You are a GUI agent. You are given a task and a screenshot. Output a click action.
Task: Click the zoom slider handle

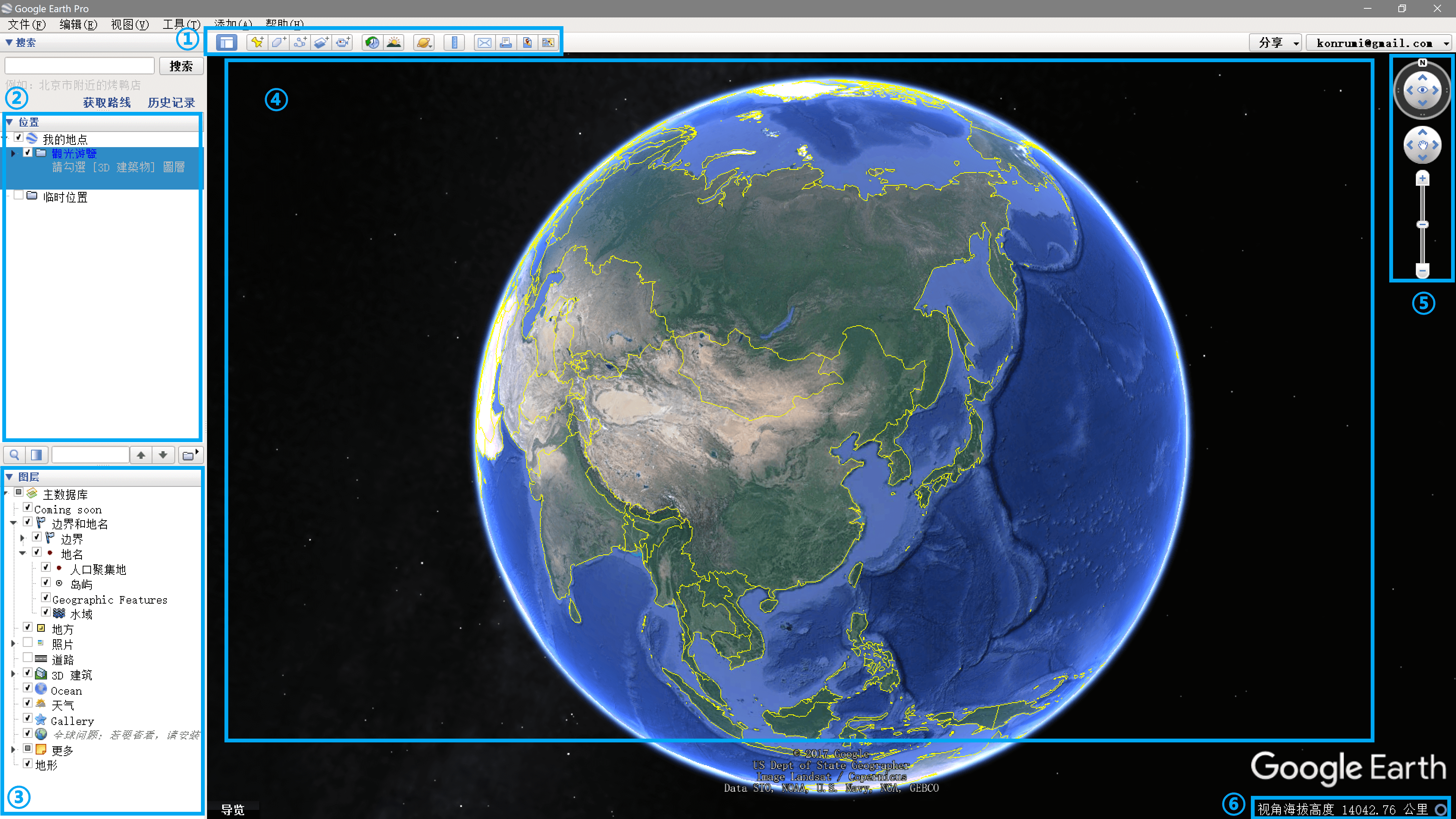click(1423, 224)
